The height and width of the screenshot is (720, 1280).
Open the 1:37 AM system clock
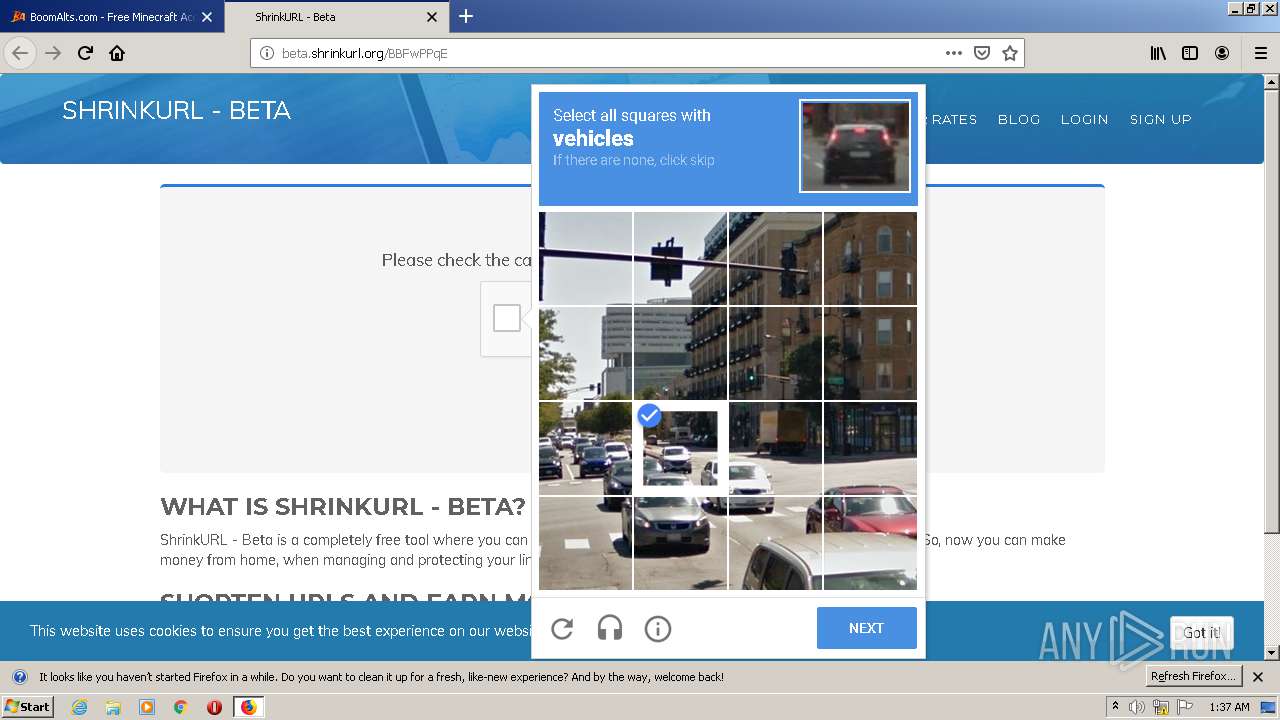(x=1229, y=707)
